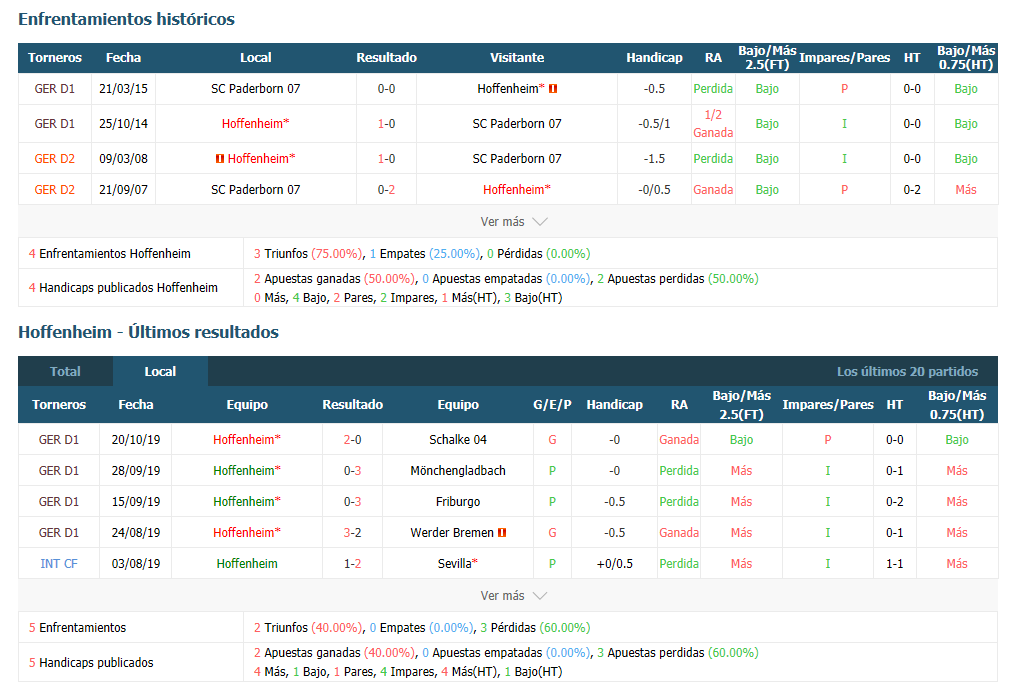The image size is (1009, 690).
Task: Click GER D1 tournament on 20/10/19 row
Action: (59, 440)
